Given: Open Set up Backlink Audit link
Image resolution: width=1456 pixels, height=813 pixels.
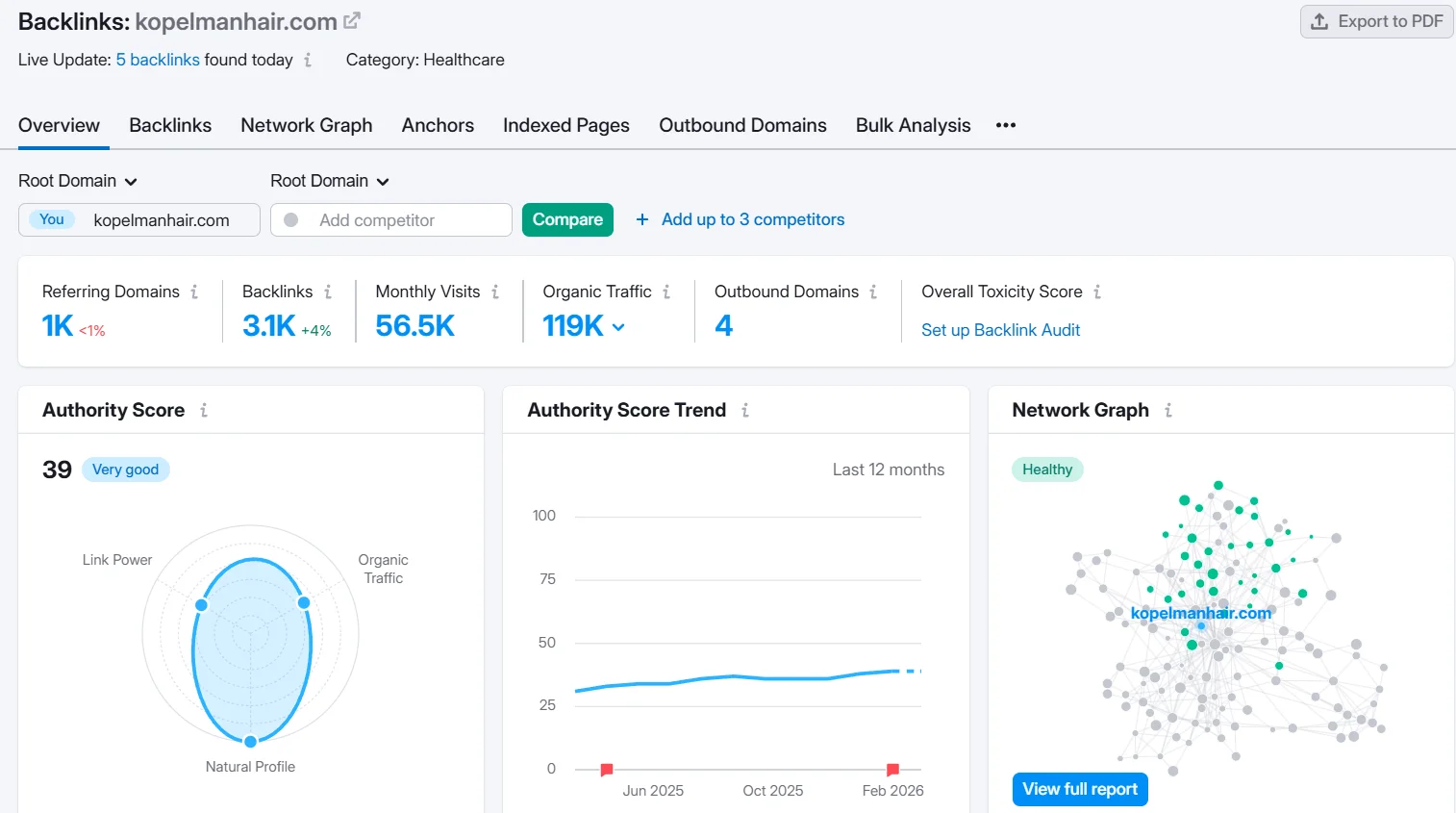Looking at the screenshot, I should 1000,330.
